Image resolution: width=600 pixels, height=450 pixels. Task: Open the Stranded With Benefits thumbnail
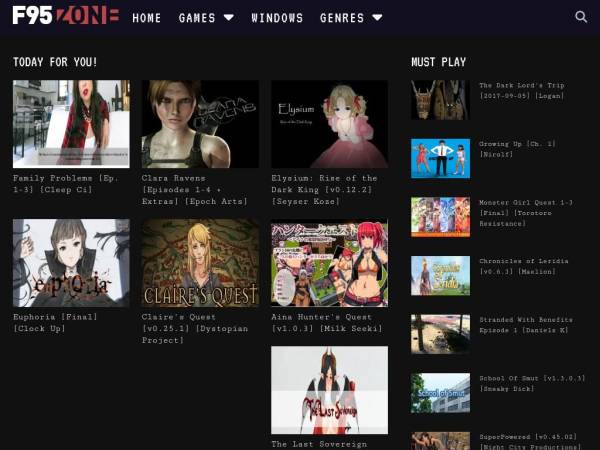pyautogui.click(x=440, y=334)
